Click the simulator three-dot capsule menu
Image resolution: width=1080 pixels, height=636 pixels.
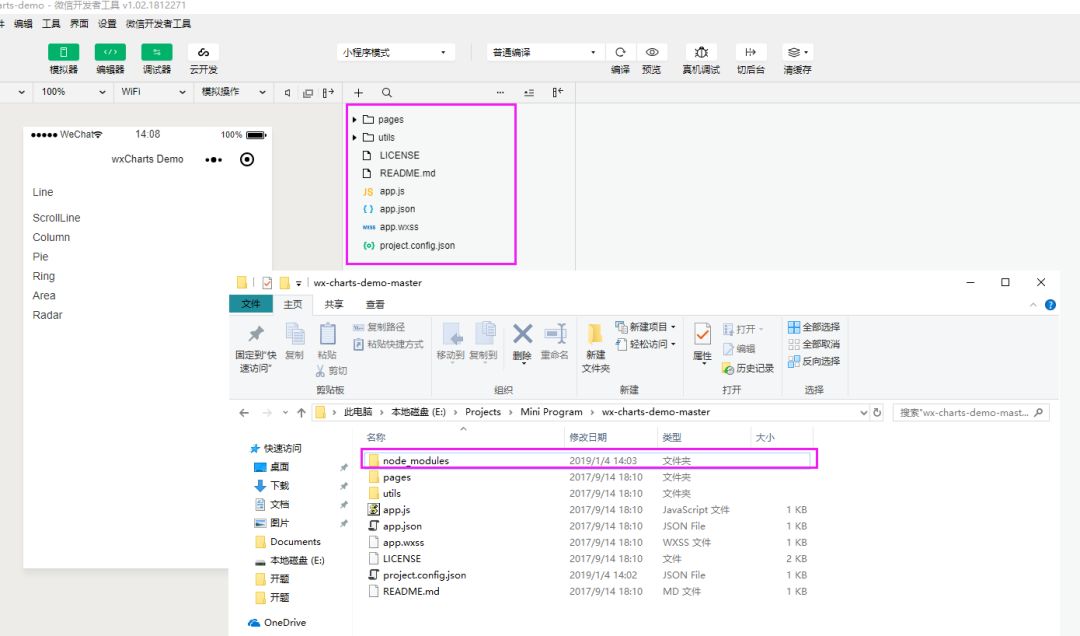click(214, 160)
